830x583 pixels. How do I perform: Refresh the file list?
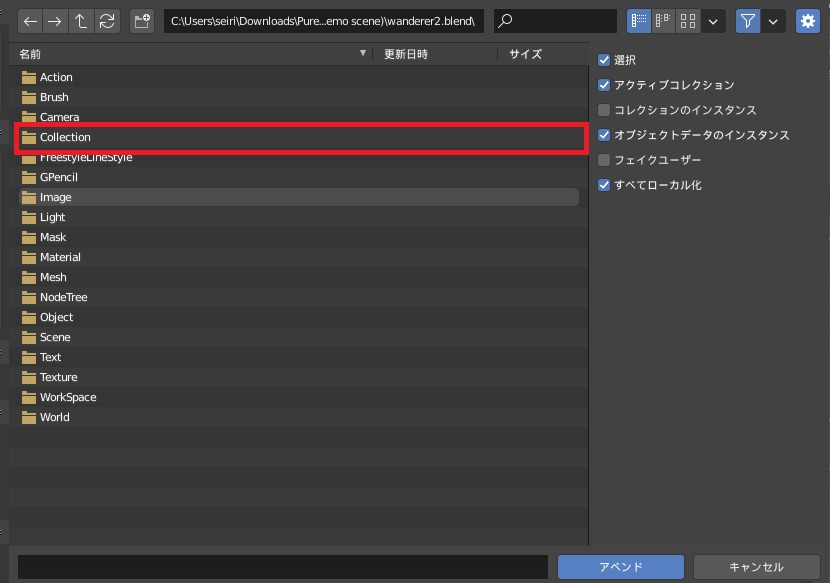click(107, 20)
